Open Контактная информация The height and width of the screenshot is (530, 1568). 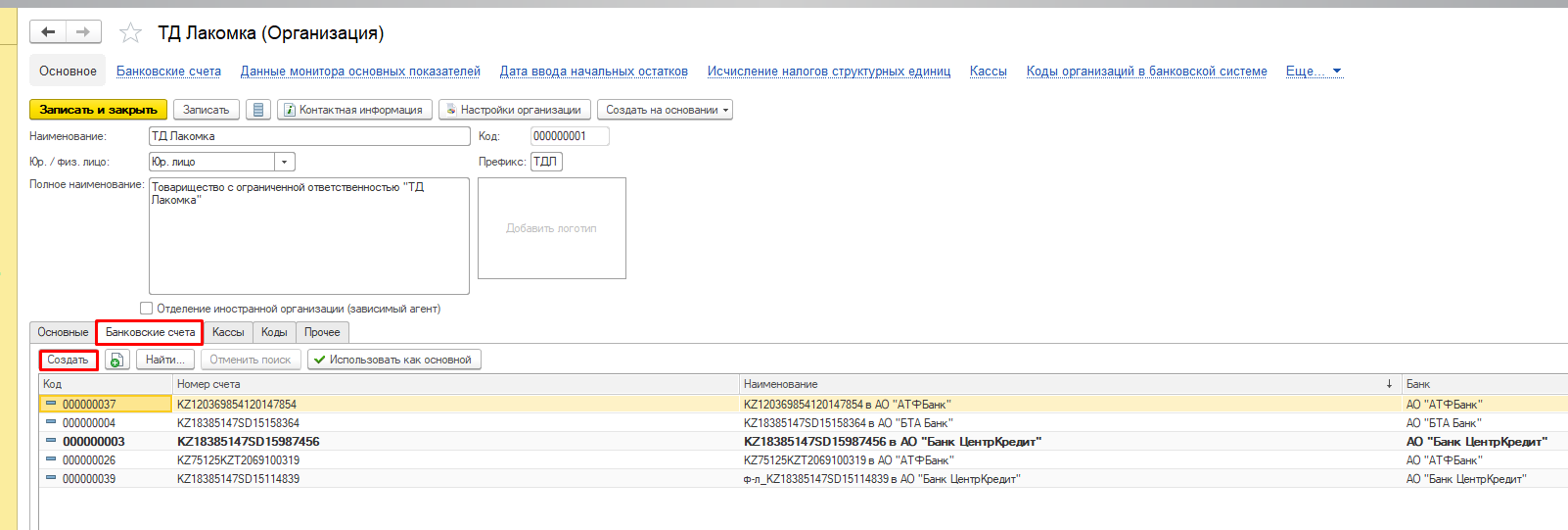[354, 110]
